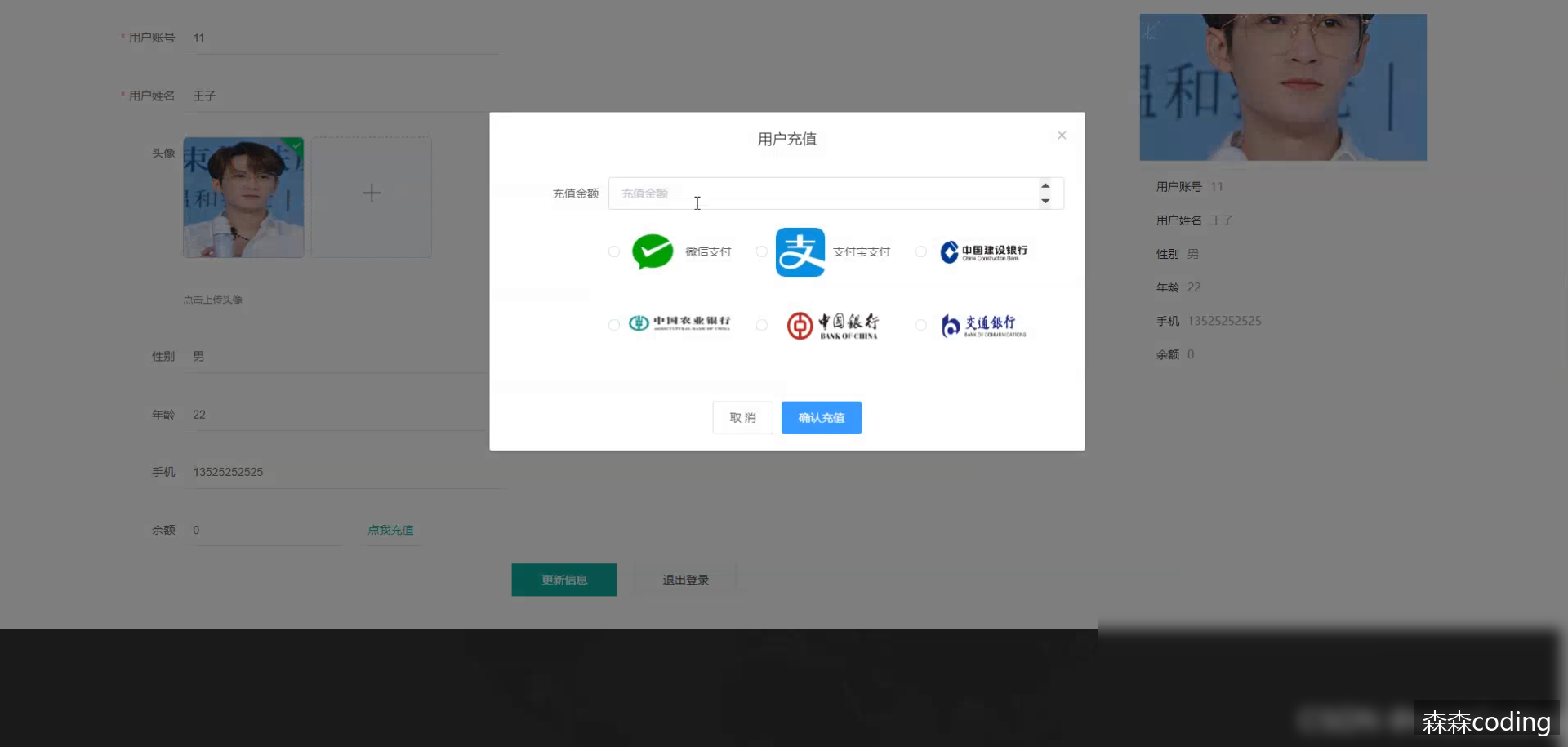Click the Bank of China logo

coord(833,325)
